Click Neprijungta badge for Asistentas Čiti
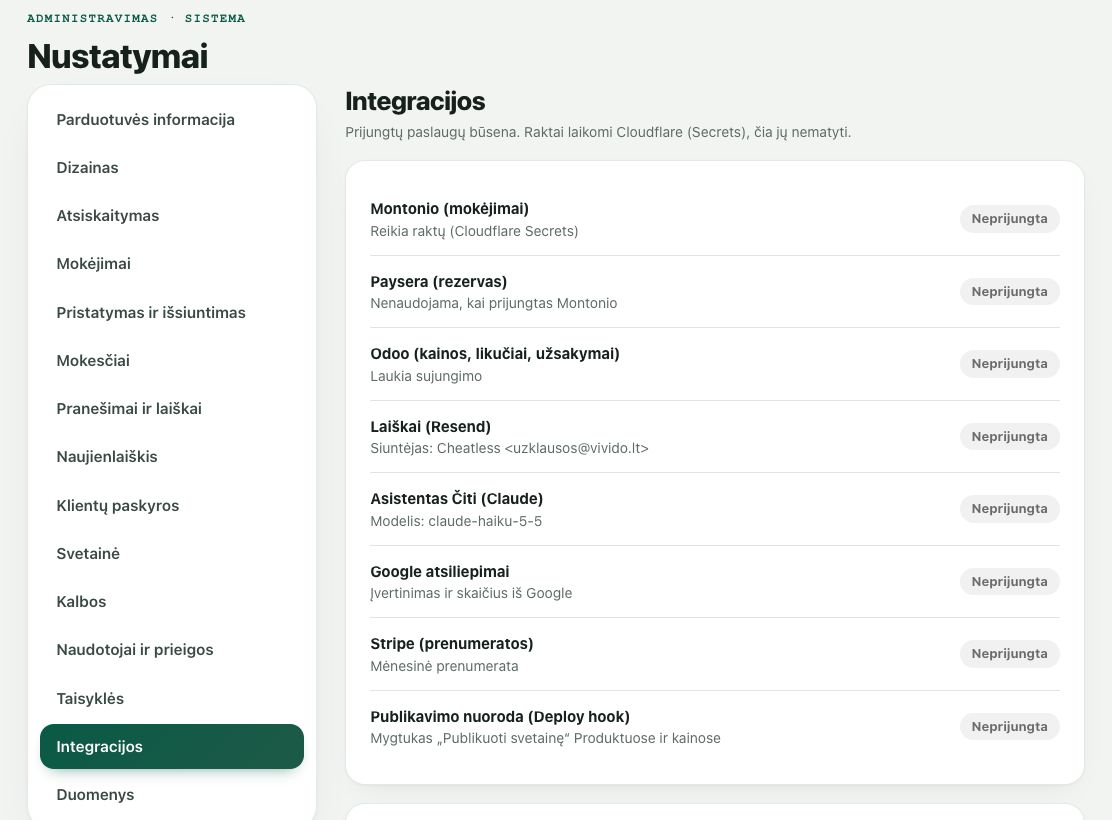This screenshot has width=1112, height=820. [1009, 509]
